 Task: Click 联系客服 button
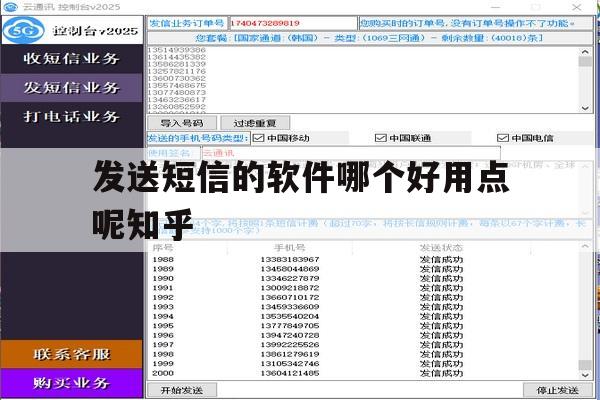(72, 354)
